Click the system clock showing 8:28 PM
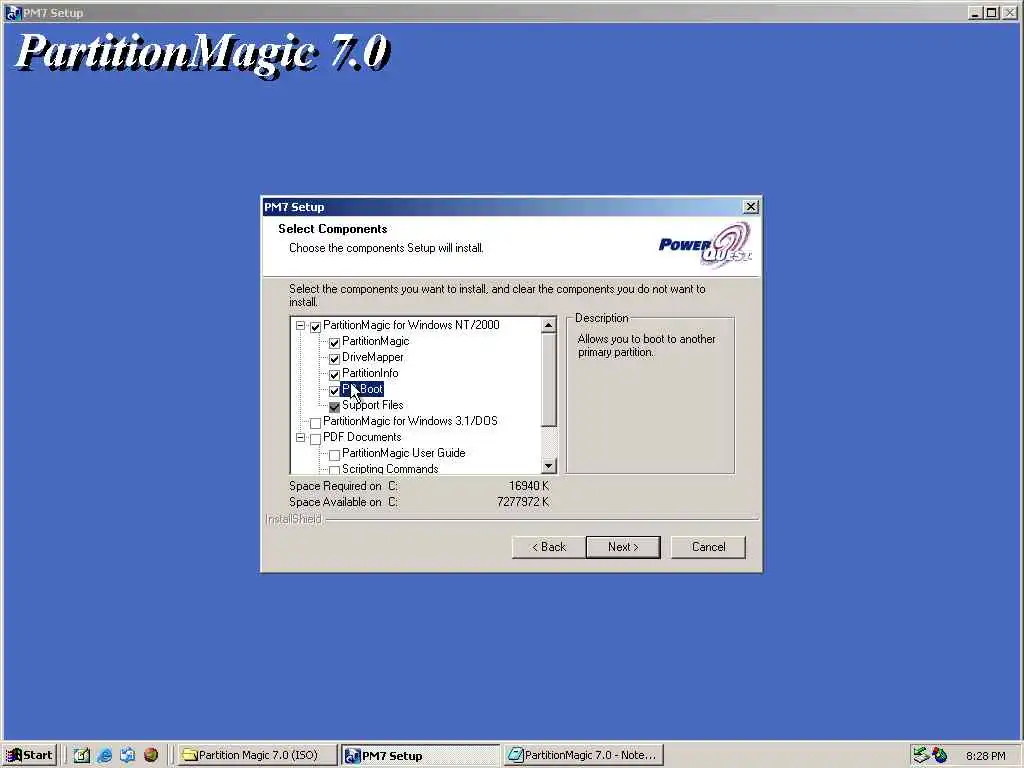 985,756
